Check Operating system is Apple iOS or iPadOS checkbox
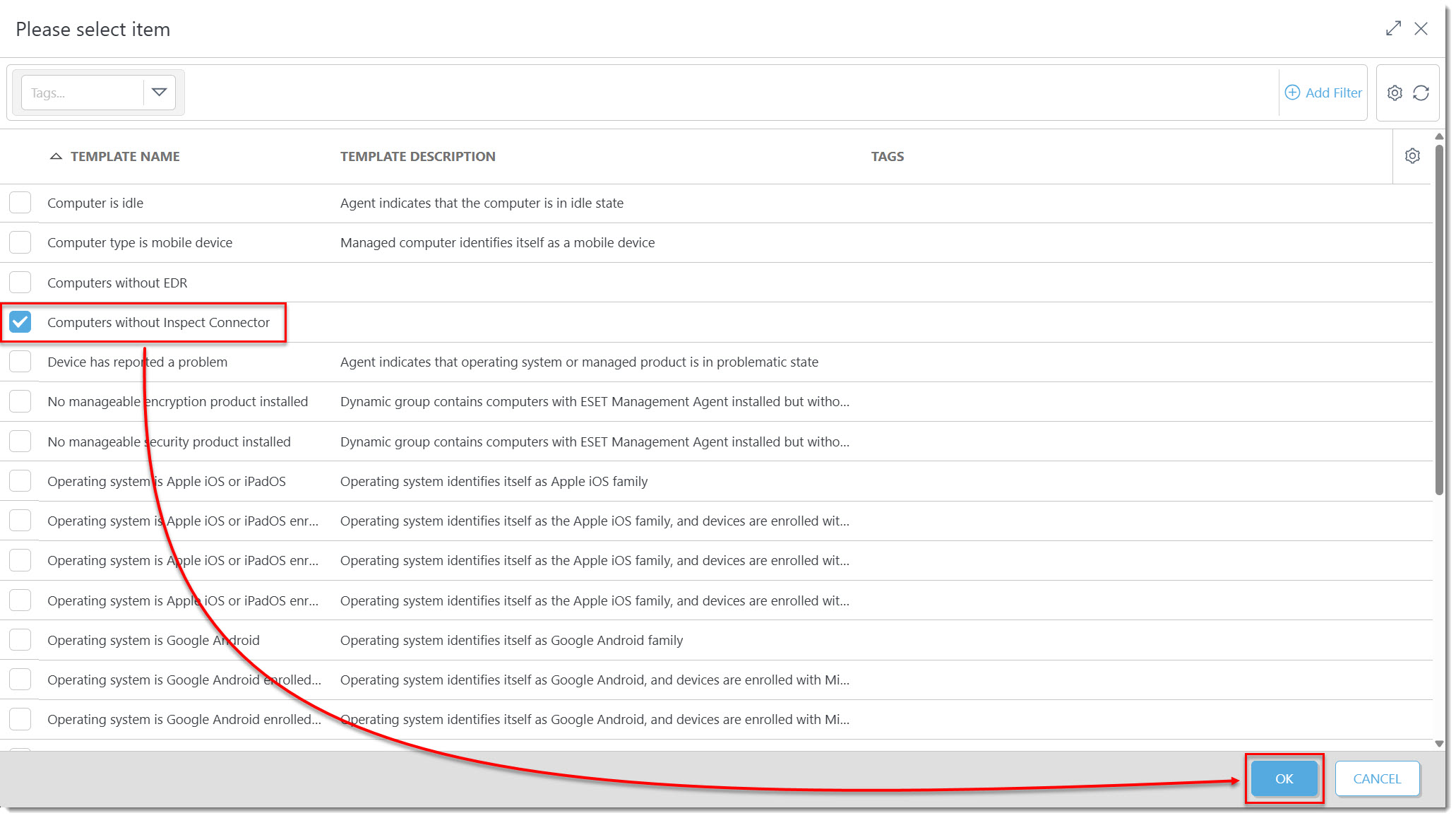Image resolution: width=1456 pixels, height=818 pixels. click(20, 481)
